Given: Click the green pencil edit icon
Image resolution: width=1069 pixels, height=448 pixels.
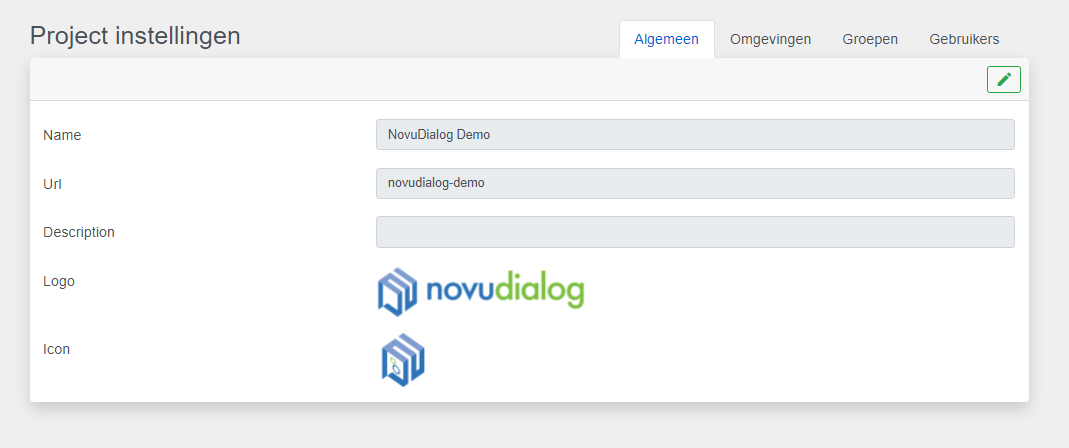Looking at the screenshot, I should click(x=1004, y=80).
